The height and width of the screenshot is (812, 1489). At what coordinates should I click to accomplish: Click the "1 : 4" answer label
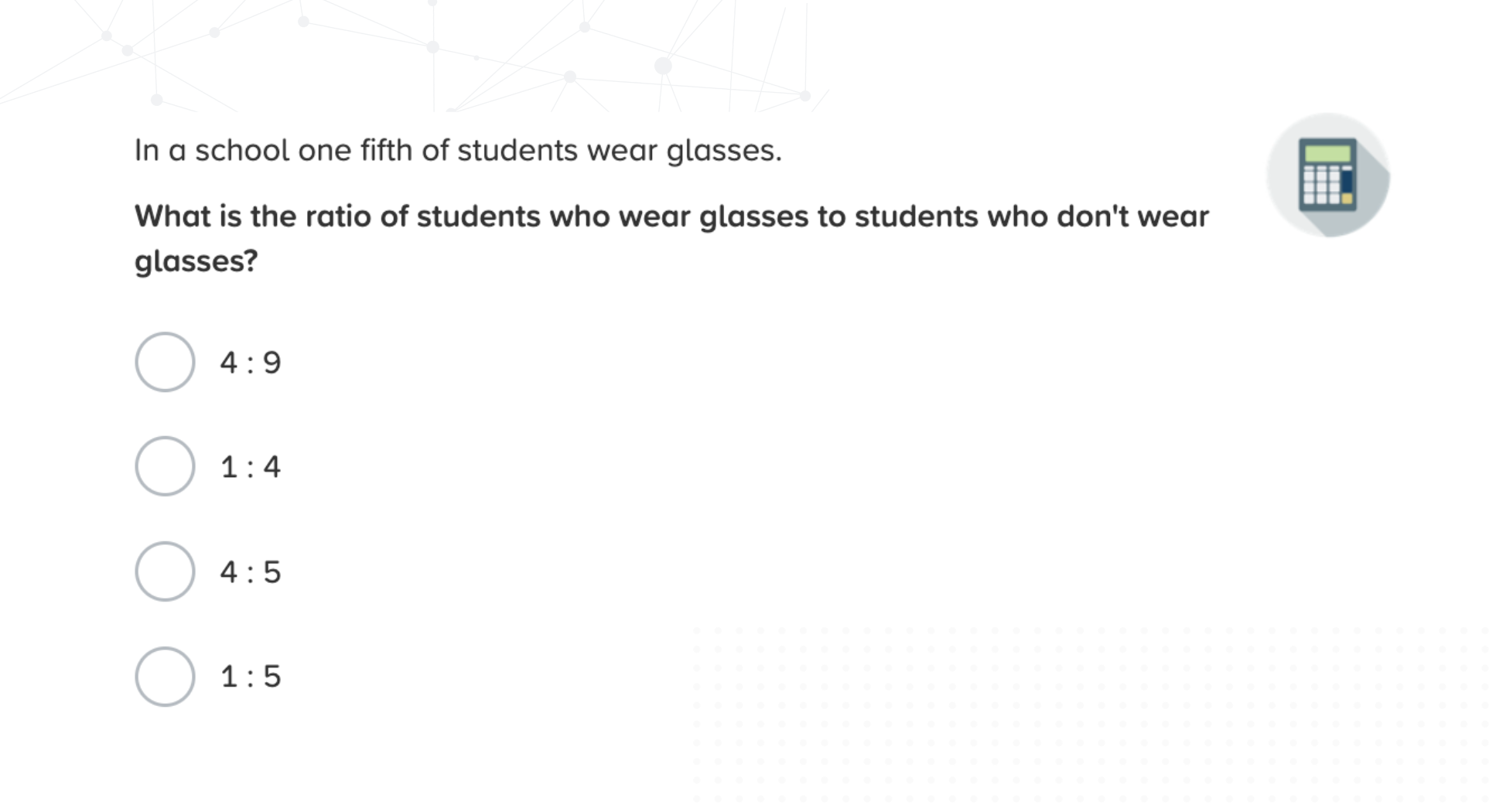pyautogui.click(x=251, y=467)
